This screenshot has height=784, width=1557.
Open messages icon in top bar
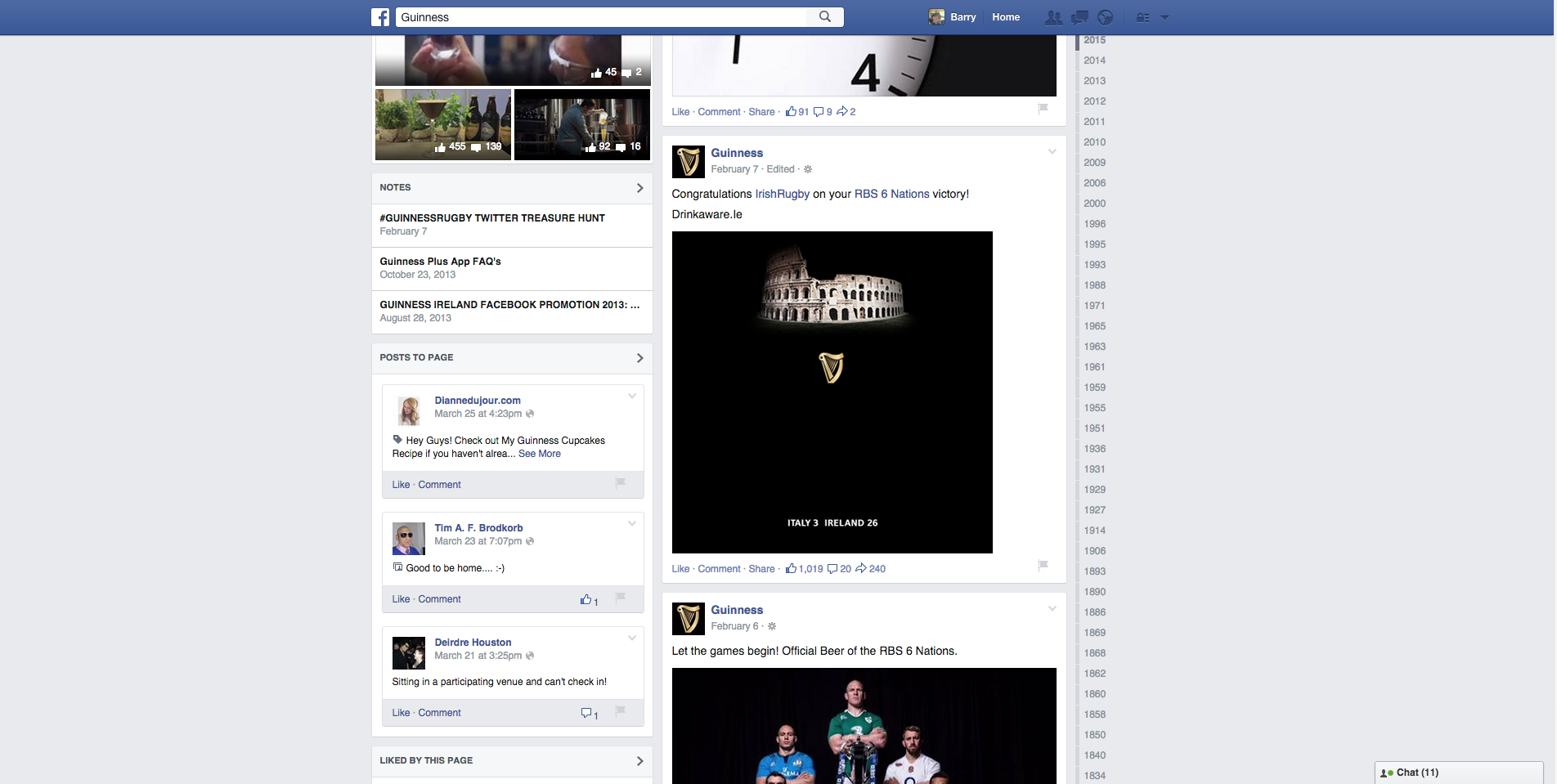click(x=1079, y=17)
